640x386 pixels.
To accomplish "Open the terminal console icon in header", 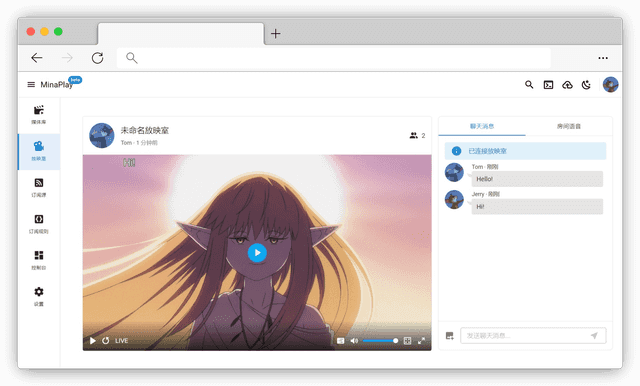I will coord(548,84).
